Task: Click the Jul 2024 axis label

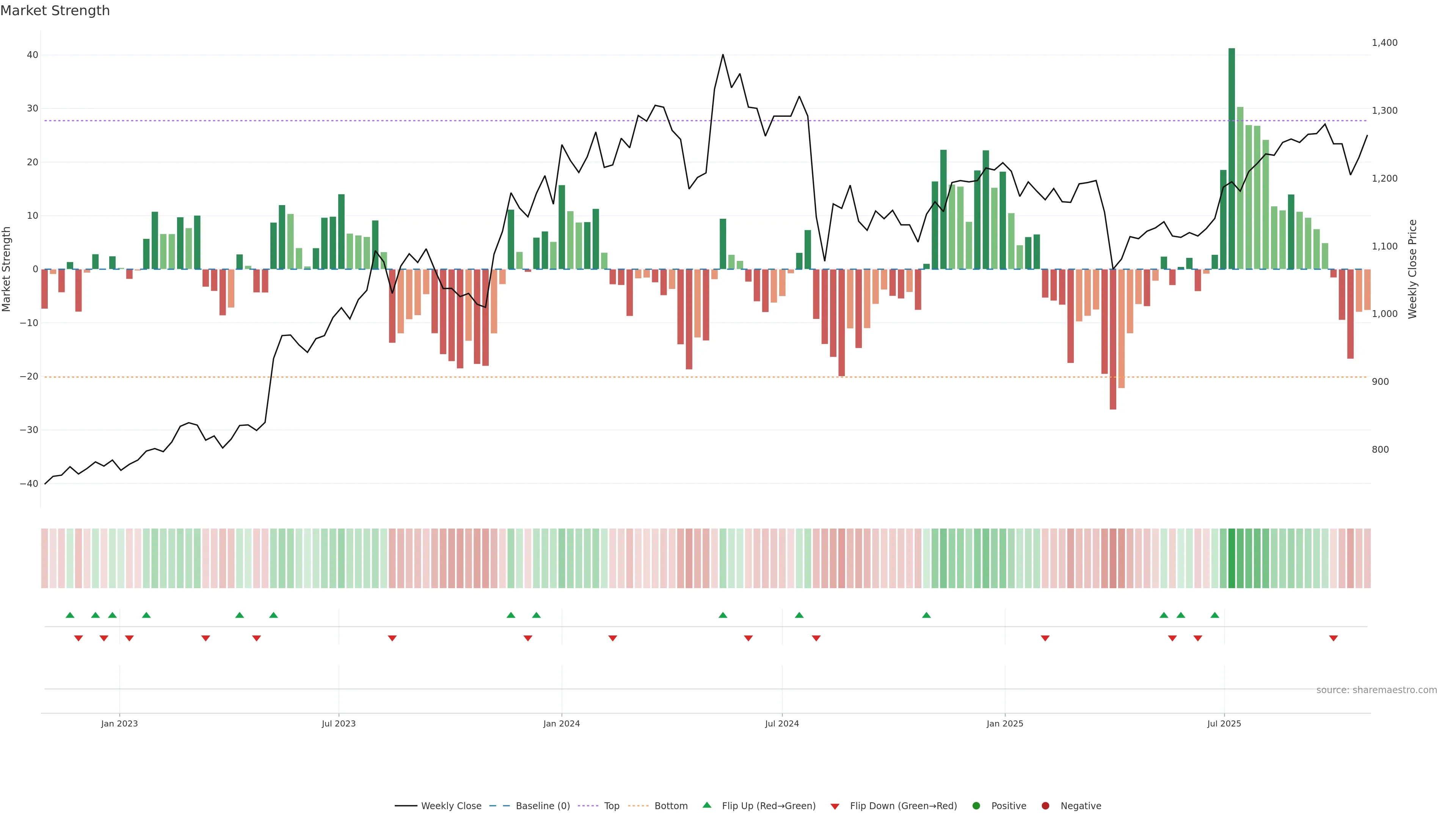Action: tap(782, 723)
